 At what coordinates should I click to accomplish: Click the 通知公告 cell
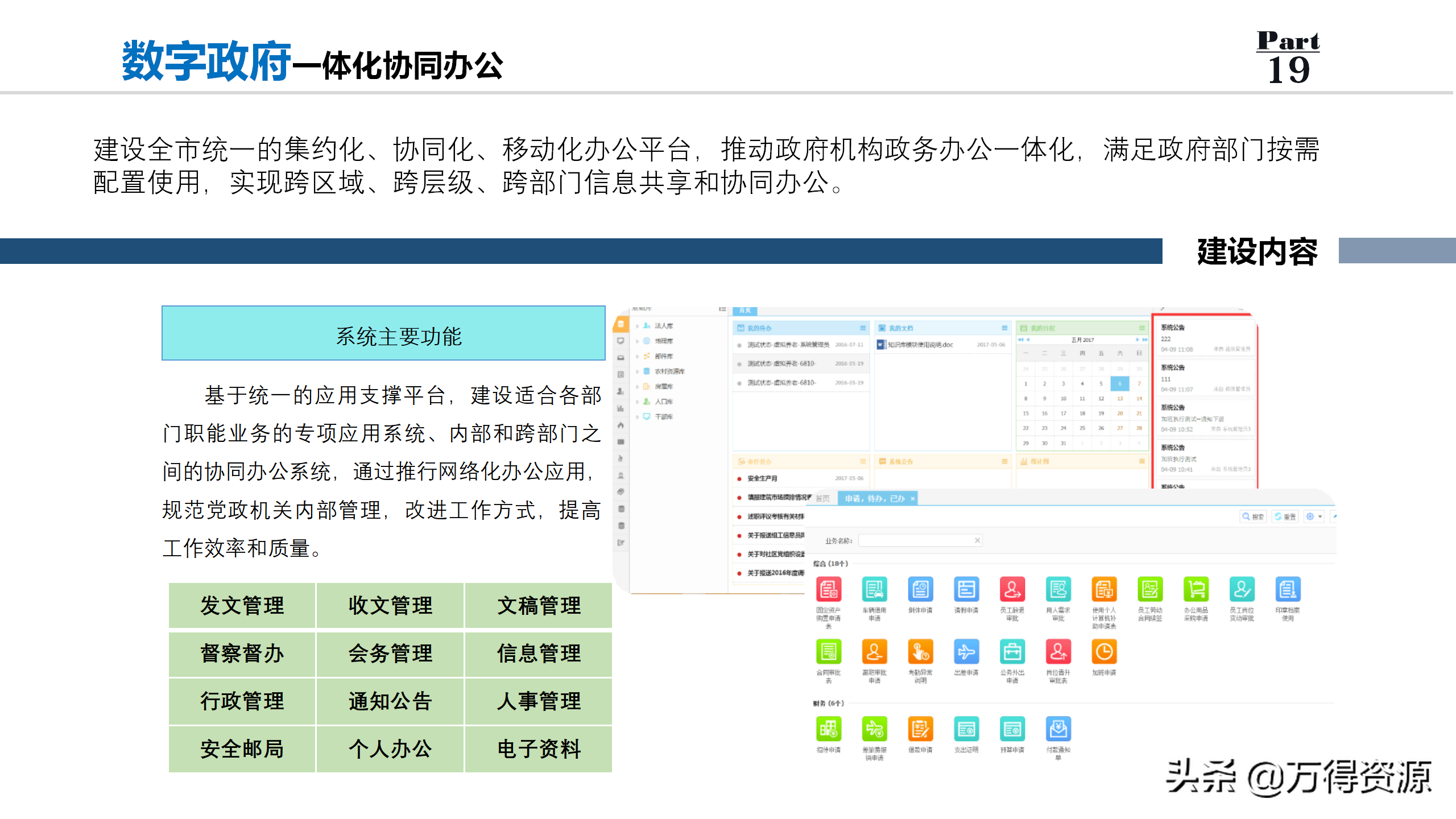click(390, 701)
